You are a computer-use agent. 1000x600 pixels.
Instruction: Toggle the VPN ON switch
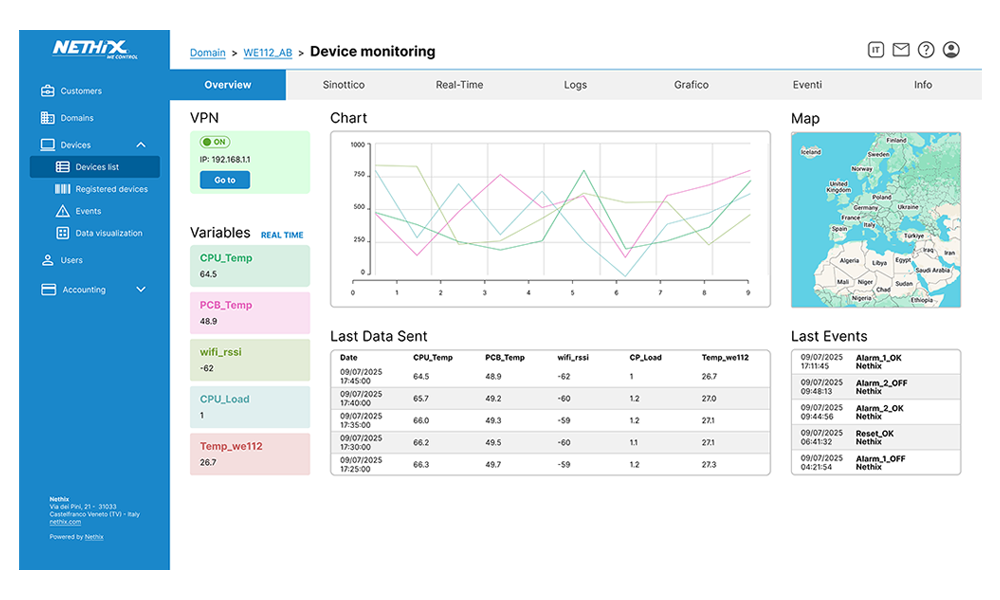[x=215, y=142]
